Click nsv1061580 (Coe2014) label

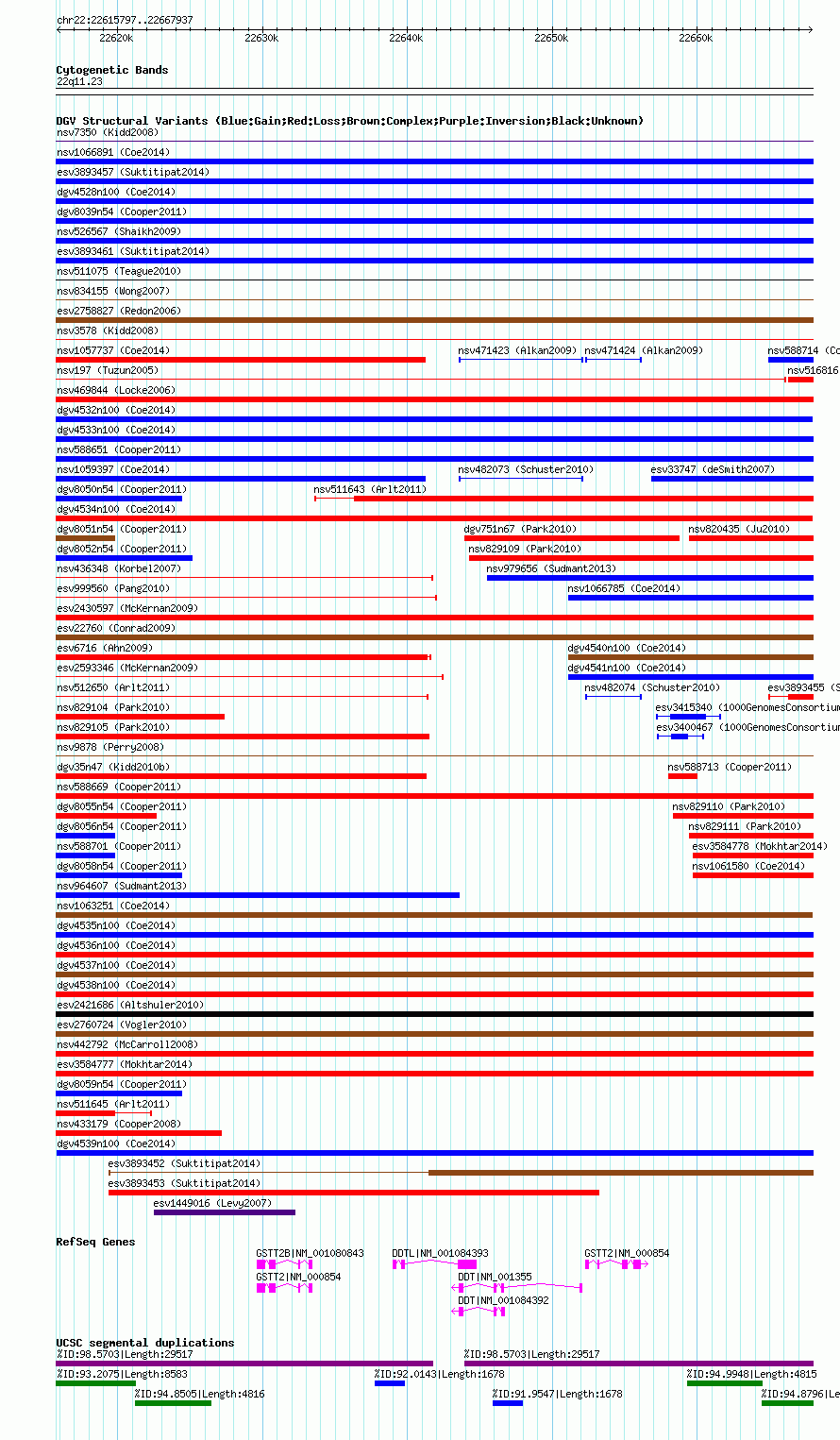[x=748, y=866]
